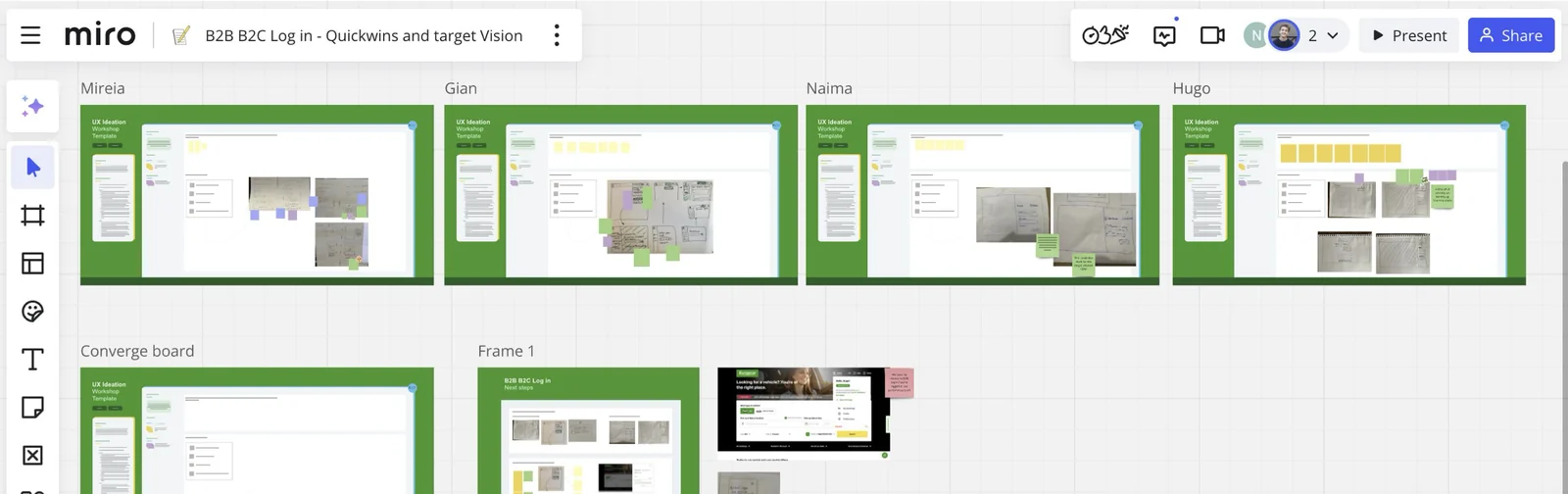The height and width of the screenshot is (494, 1568).
Task: Open the board options three-dot menu
Action: click(x=557, y=35)
